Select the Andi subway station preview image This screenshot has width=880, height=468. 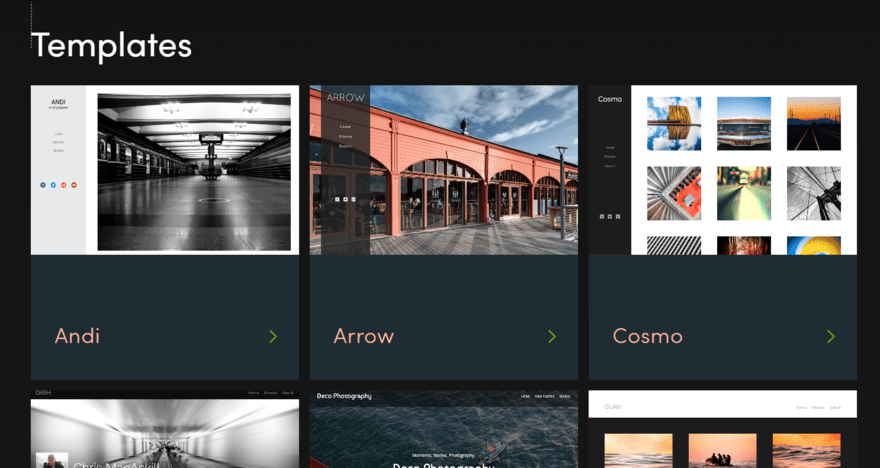click(193, 172)
